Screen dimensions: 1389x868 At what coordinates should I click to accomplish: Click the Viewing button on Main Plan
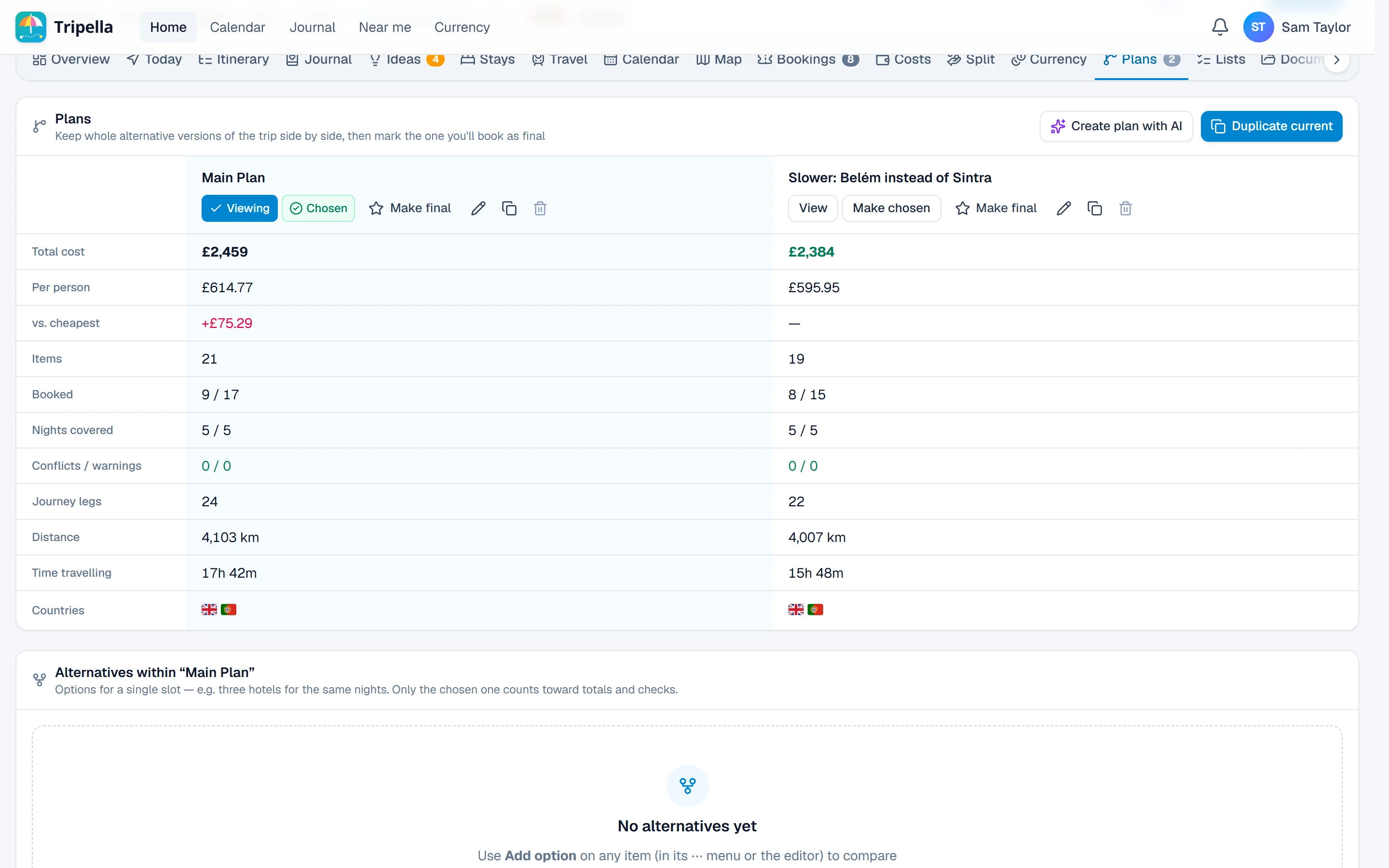[239, 208]
